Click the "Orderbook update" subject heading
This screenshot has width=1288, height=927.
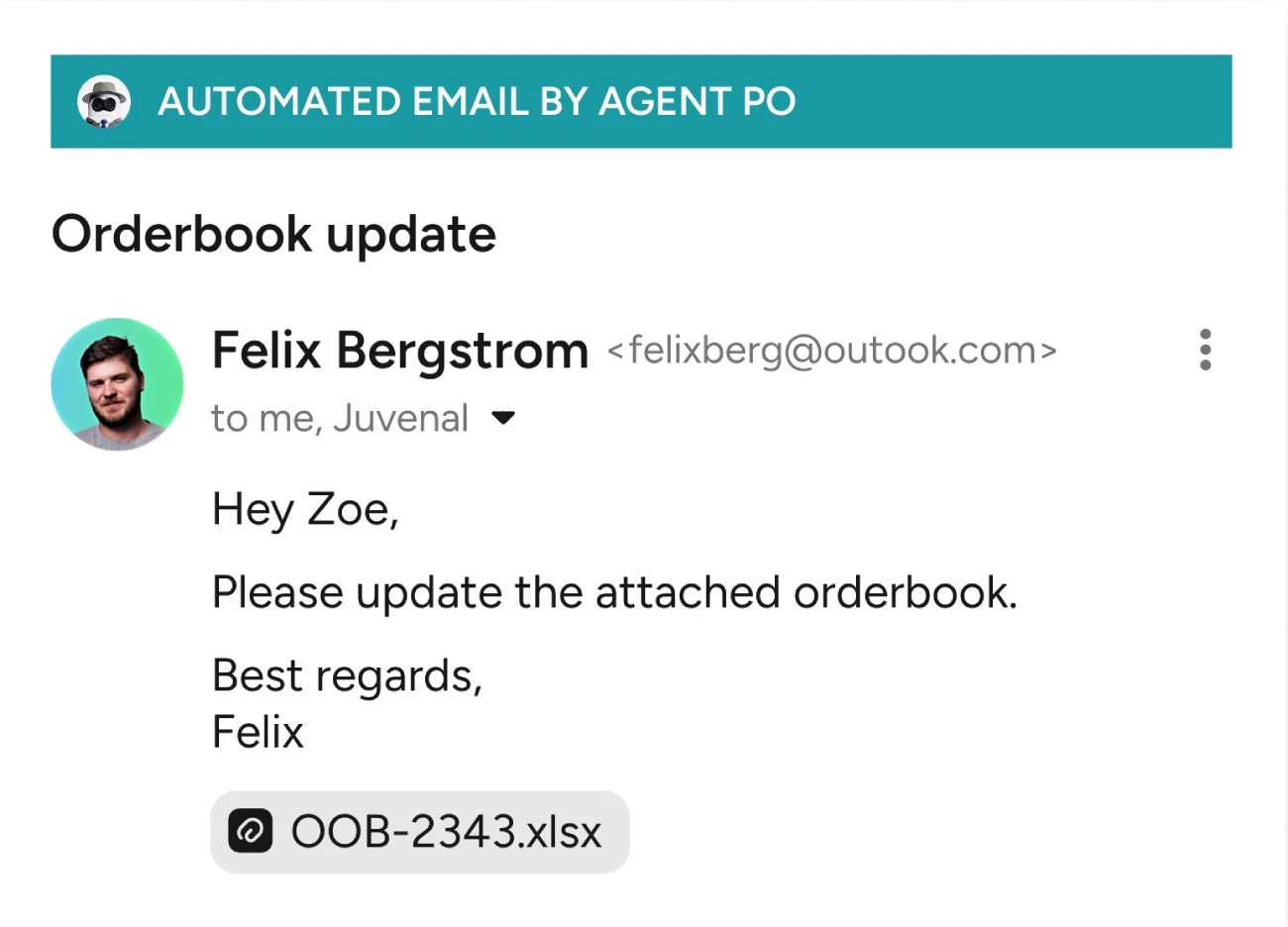click(x=273, y=235)
